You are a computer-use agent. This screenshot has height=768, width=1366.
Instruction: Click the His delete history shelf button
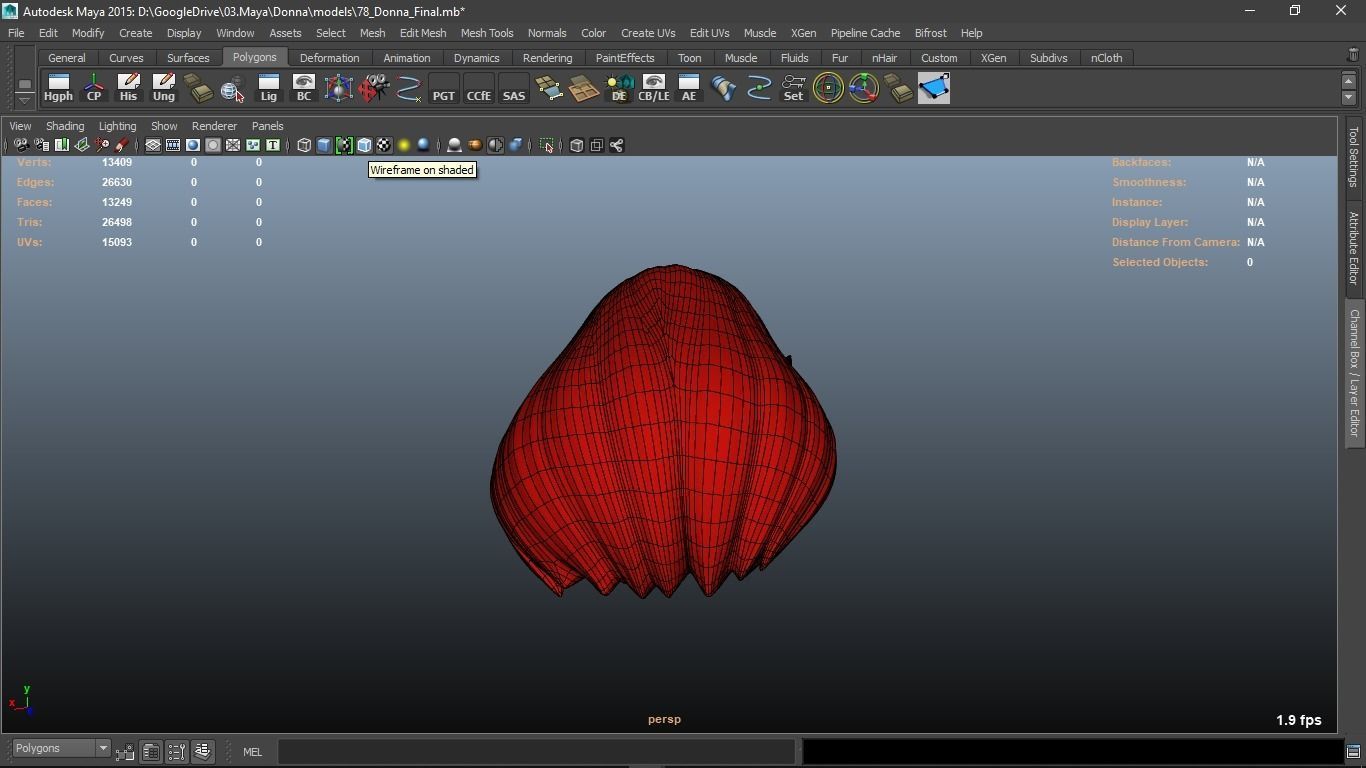128,88
